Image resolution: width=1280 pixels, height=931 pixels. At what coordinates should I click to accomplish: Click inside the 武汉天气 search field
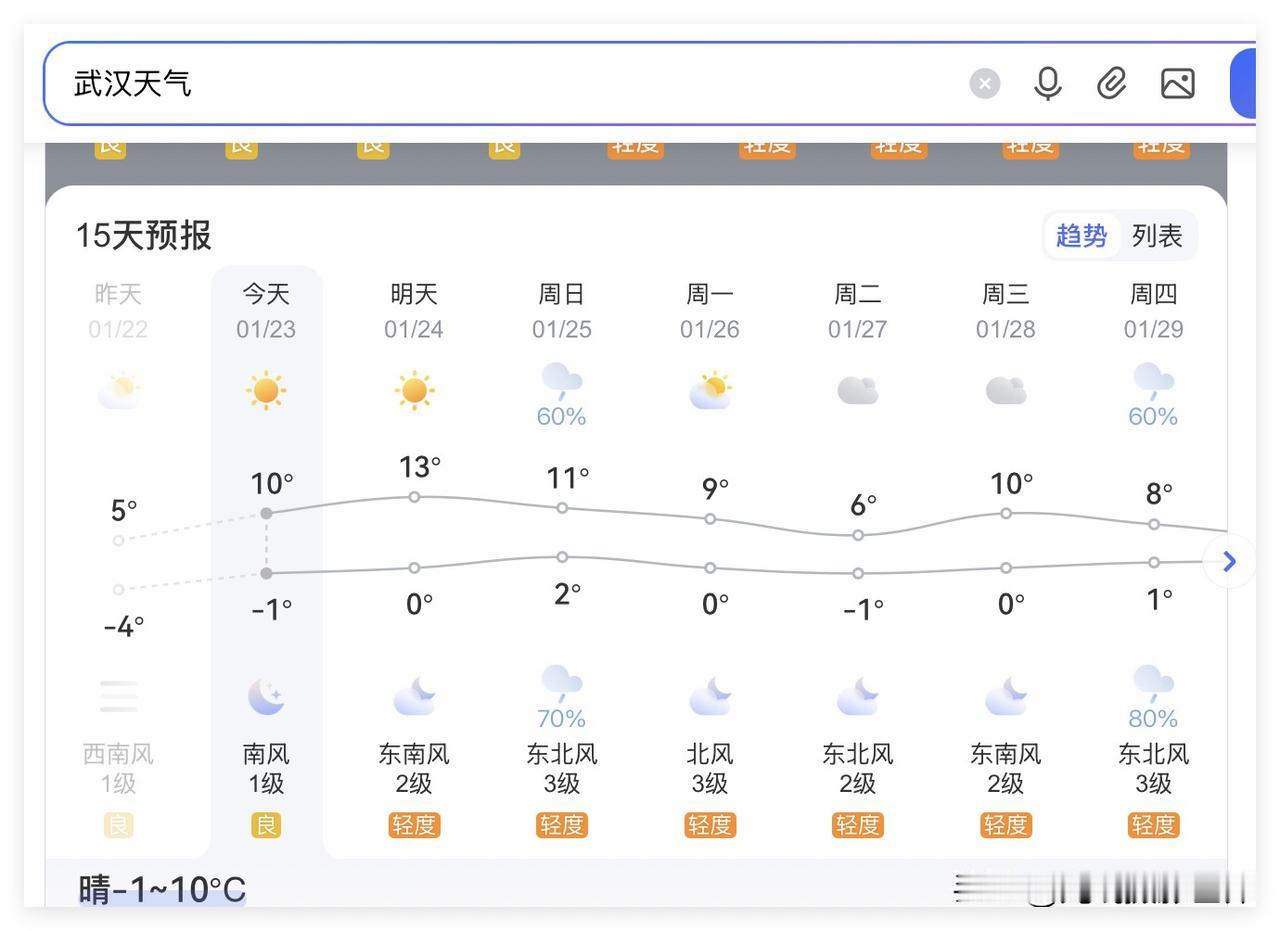click(x=400, y=83)
